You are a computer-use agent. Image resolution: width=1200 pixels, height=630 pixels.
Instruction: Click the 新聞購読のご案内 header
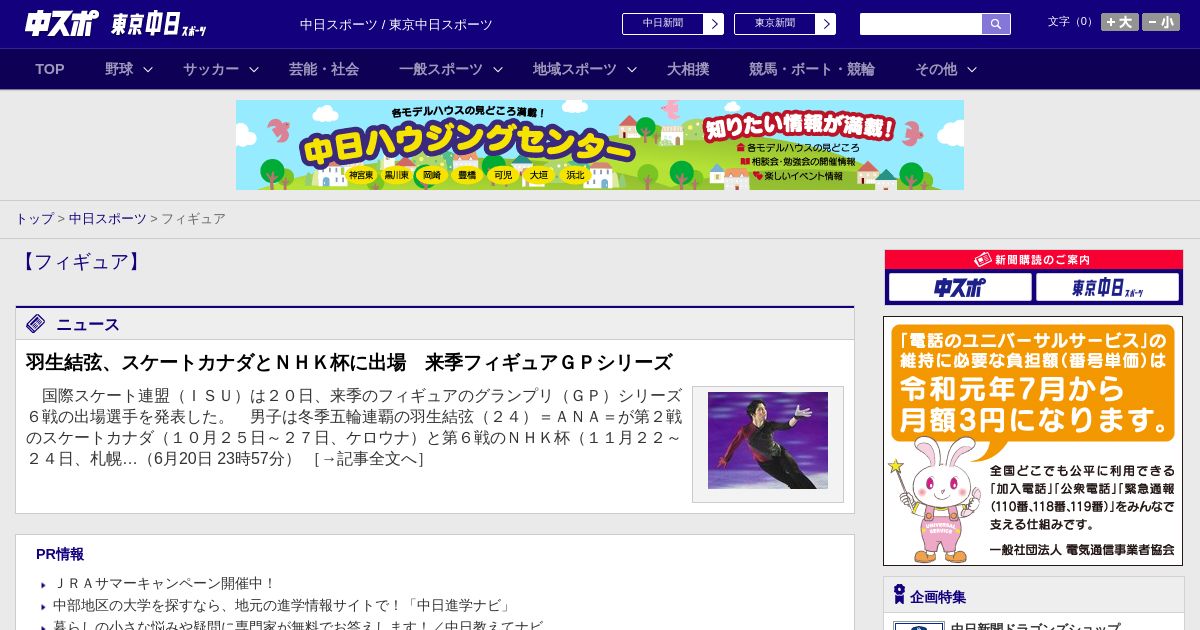click(1034, 260)
